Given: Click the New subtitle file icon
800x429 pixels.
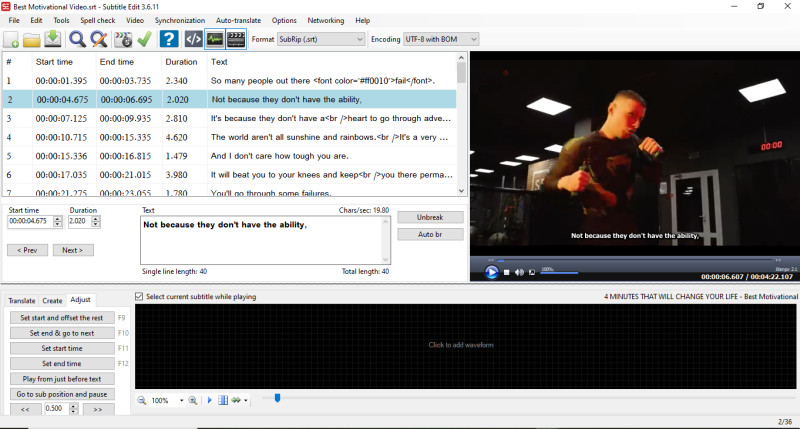Looking at the screenshot, I should (12, 40).
